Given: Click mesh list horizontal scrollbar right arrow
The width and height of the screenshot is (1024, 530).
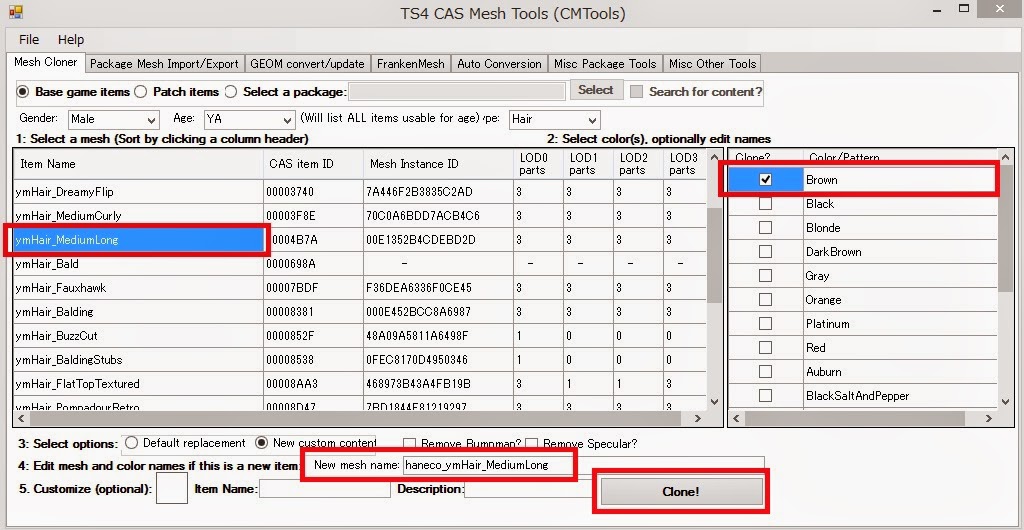Looking at the screenshot, I should tap(698, 418).
